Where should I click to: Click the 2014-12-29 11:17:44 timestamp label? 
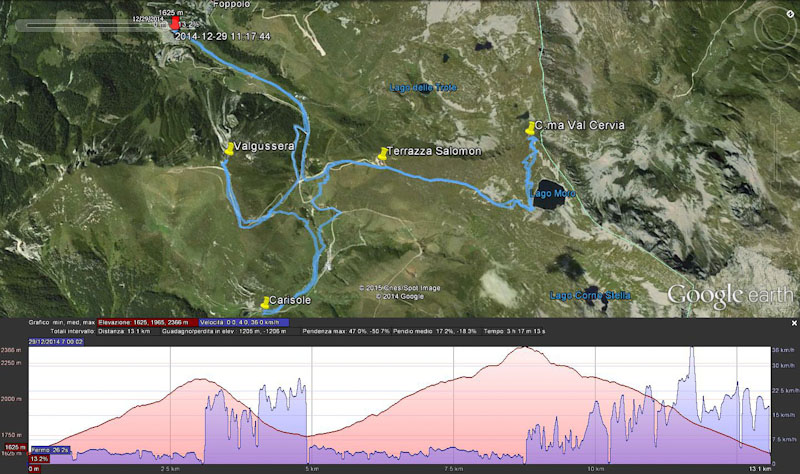coord(222,37)
